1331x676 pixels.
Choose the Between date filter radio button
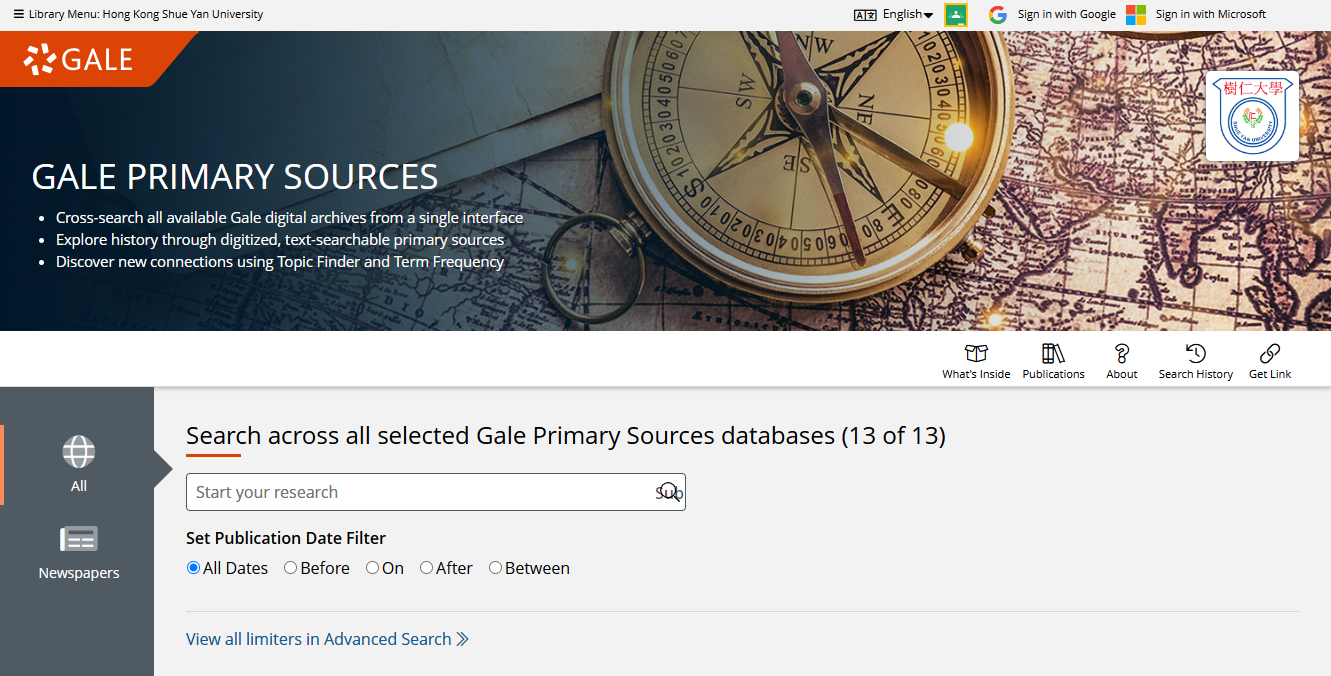click(495, 568)
